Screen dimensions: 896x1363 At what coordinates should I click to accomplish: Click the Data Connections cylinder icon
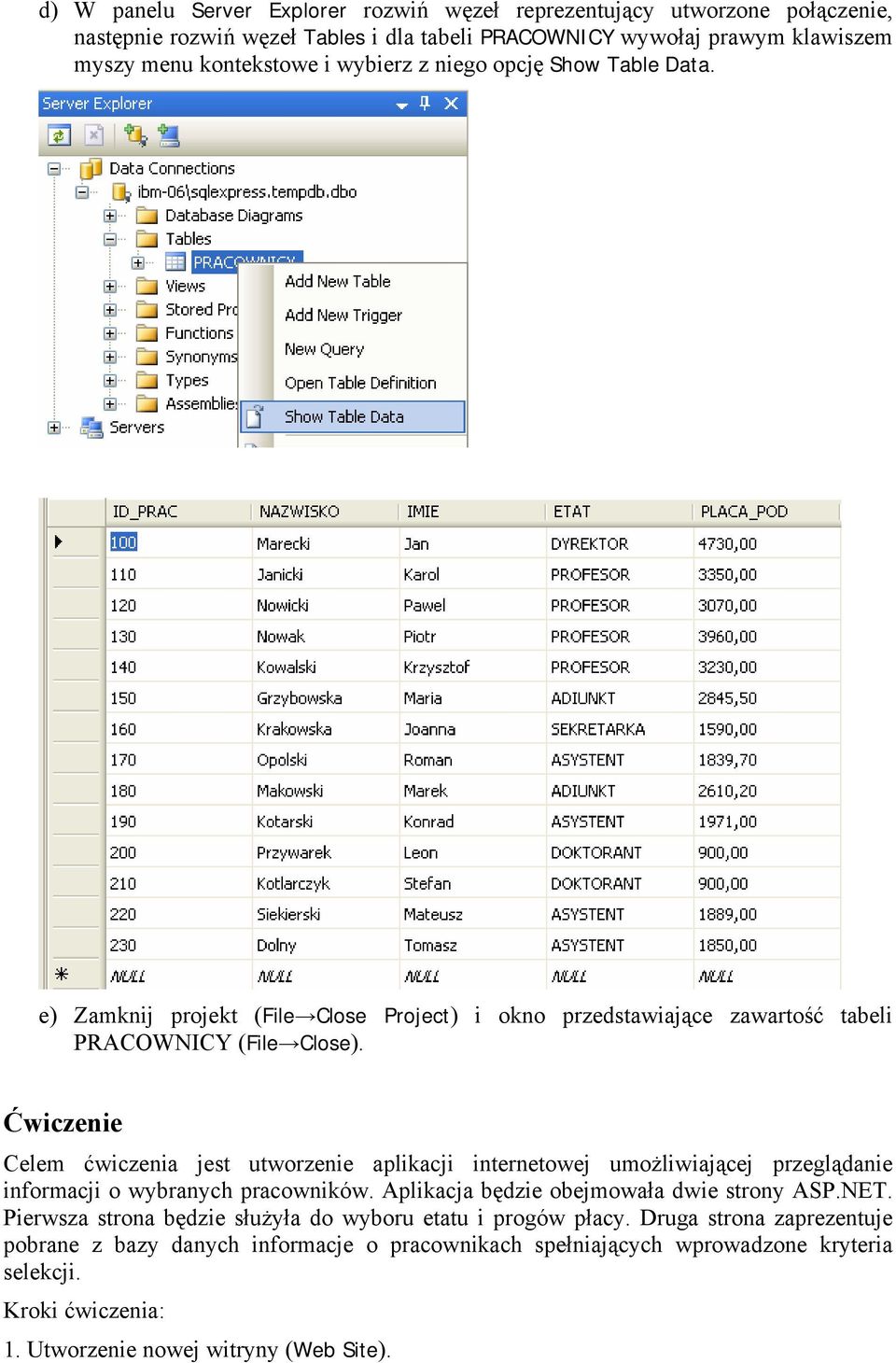(x=91, y=169)
